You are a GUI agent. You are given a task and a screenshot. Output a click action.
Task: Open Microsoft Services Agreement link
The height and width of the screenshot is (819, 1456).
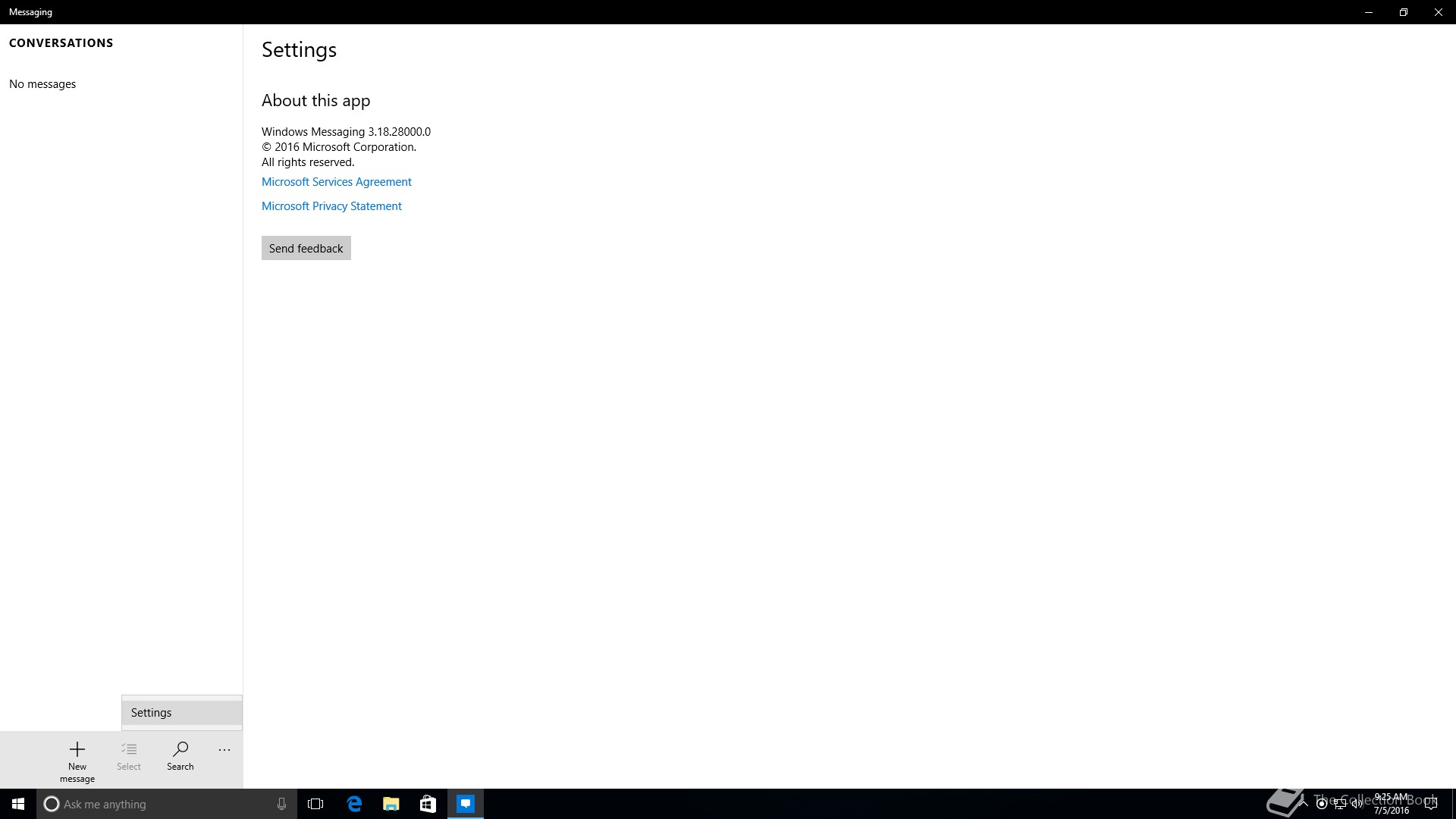(x=336, y=182)
